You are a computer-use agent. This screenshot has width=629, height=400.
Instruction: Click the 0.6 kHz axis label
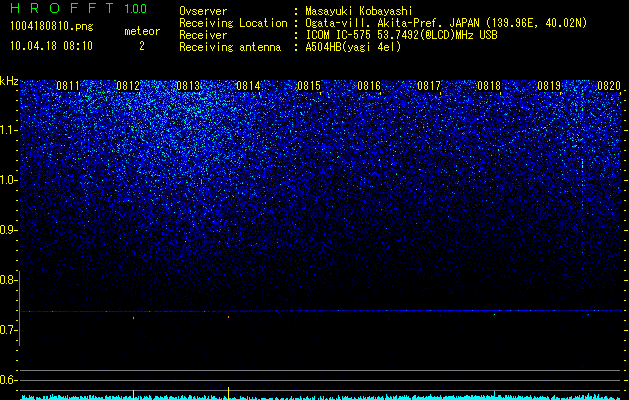[x=7, y=380]
